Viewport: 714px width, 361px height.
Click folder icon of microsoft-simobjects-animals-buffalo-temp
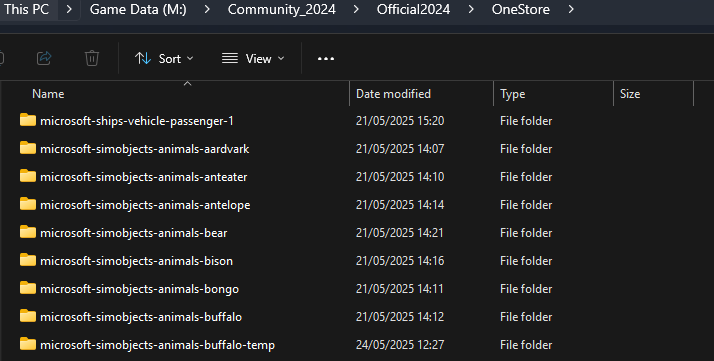(28, 344)
